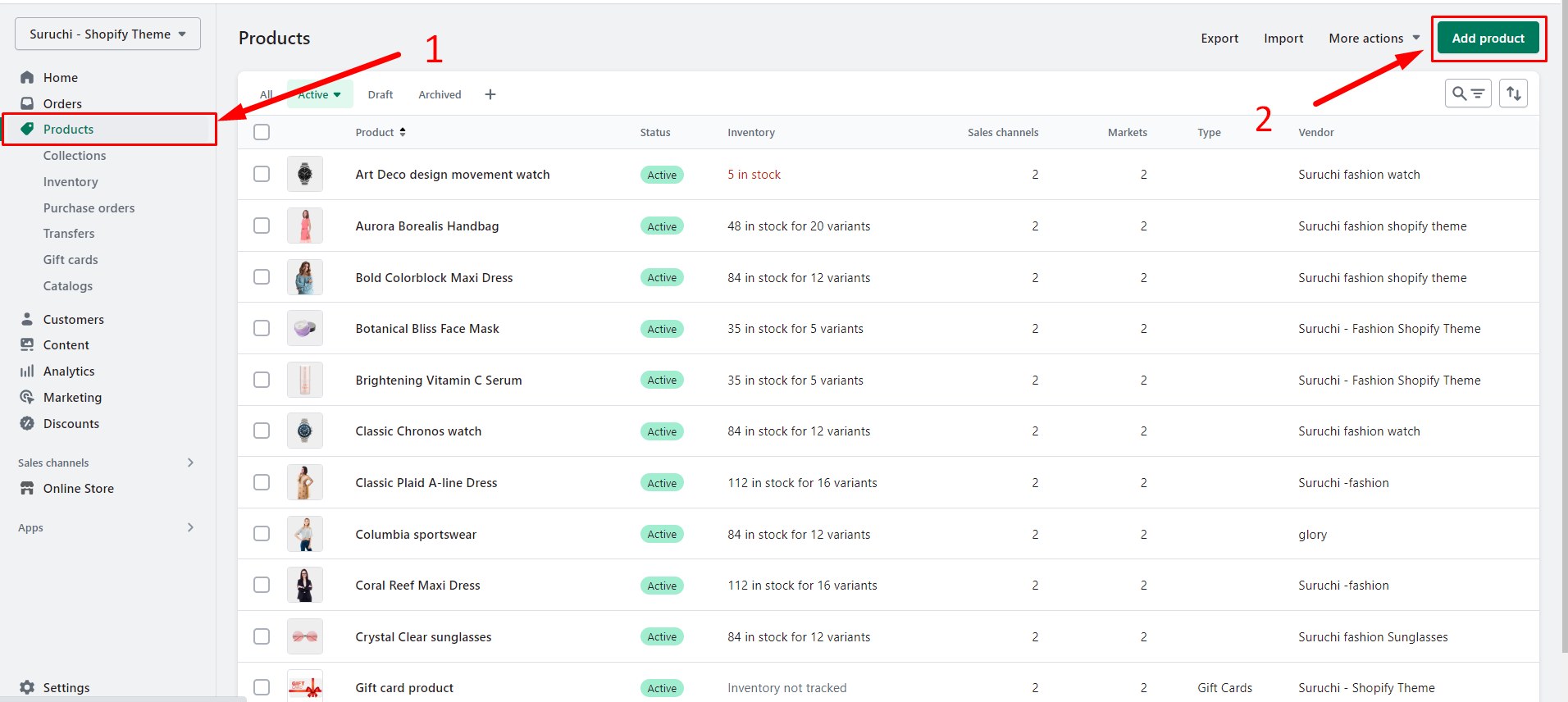Open Aurora Borealis Handbag thumbnail
Screen dimensions: 1568x702
coord(305,226)
